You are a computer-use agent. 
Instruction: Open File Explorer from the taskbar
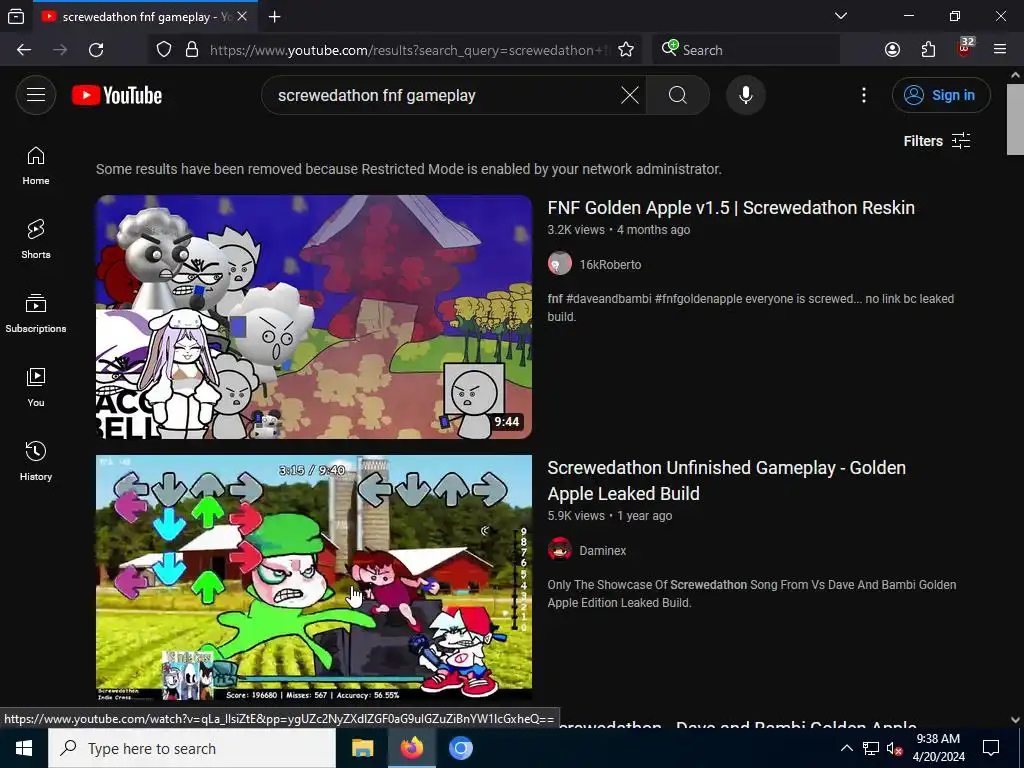(x=362, y=748)
